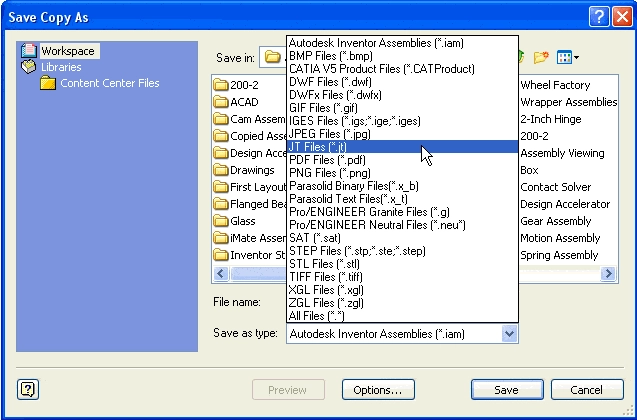This screenshot has width=637, height=420.
Task: Select the 2-Inch Hinge item
Action: (550, 119)
